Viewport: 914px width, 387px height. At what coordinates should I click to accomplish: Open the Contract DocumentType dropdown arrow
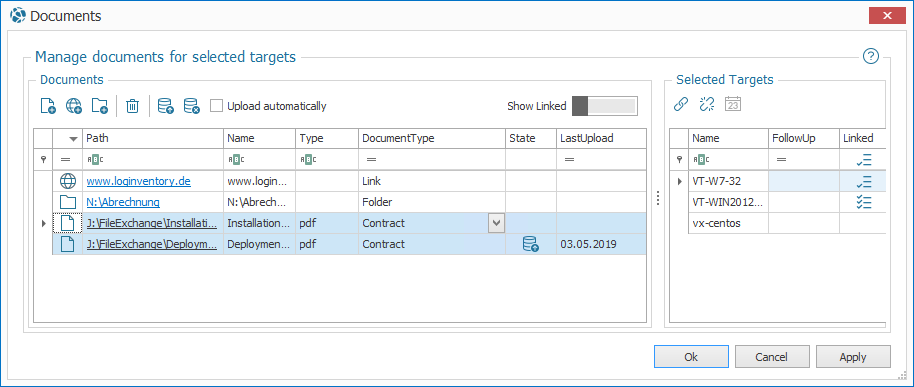[x=496, y=223]
